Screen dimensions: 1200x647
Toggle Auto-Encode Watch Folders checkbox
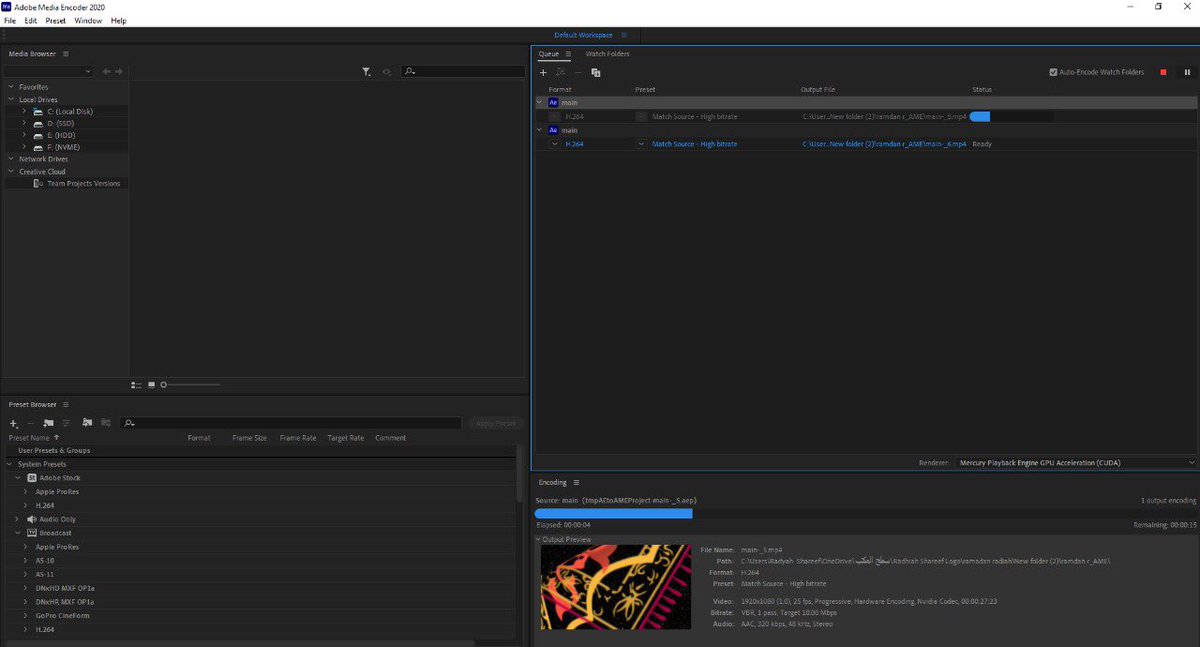(1053, 72)
